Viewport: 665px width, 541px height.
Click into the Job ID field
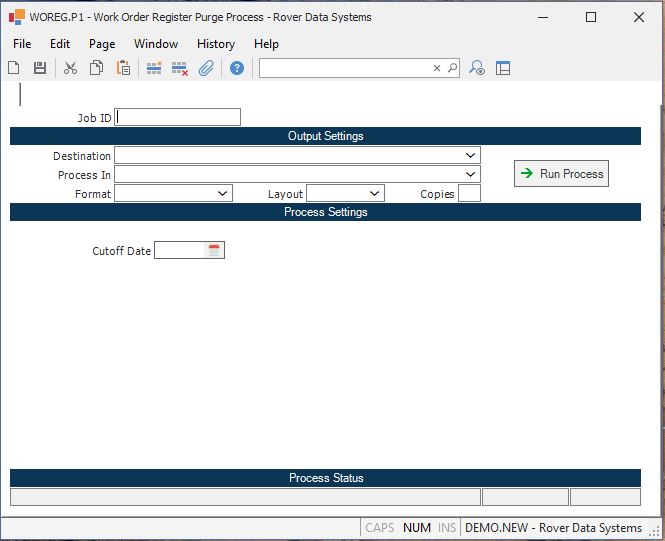click(x=178, y=117)
